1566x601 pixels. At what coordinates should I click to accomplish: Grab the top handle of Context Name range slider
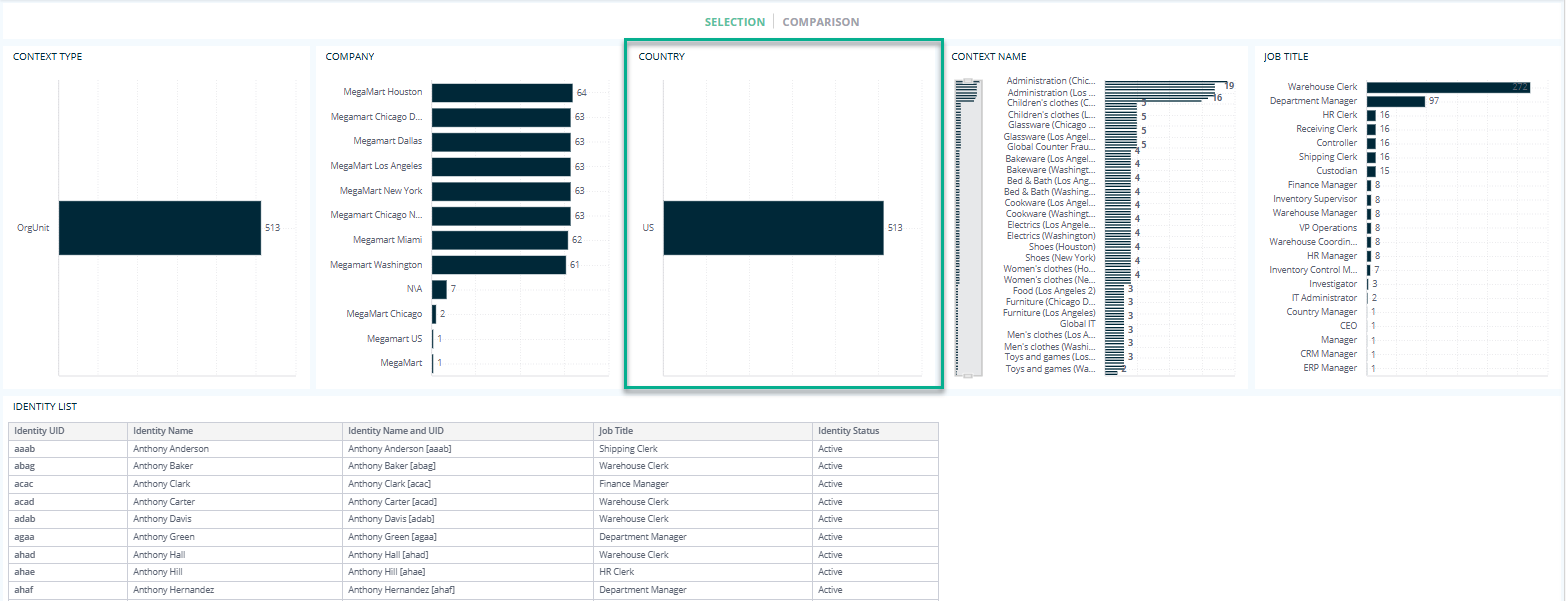click(x=967, y=80)
